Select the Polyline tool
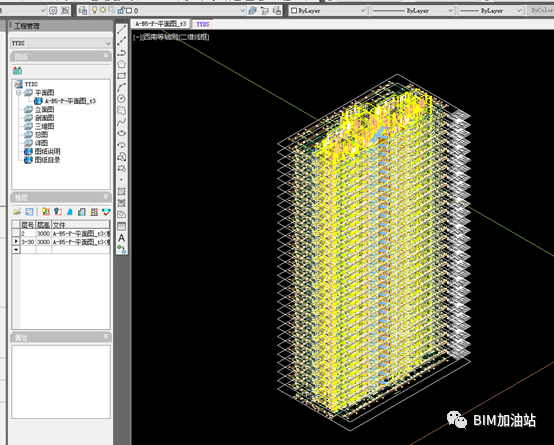Viewport: 554px width, 445px height. click(x=122, y=53)
